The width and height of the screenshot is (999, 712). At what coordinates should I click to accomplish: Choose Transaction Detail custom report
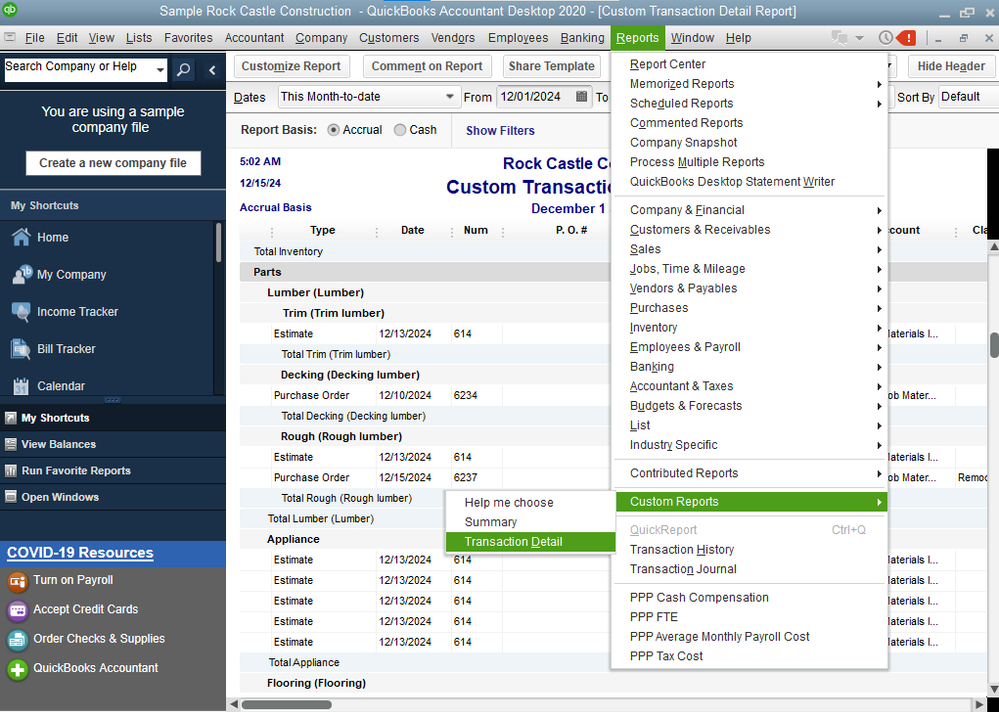tap(530, 541)
